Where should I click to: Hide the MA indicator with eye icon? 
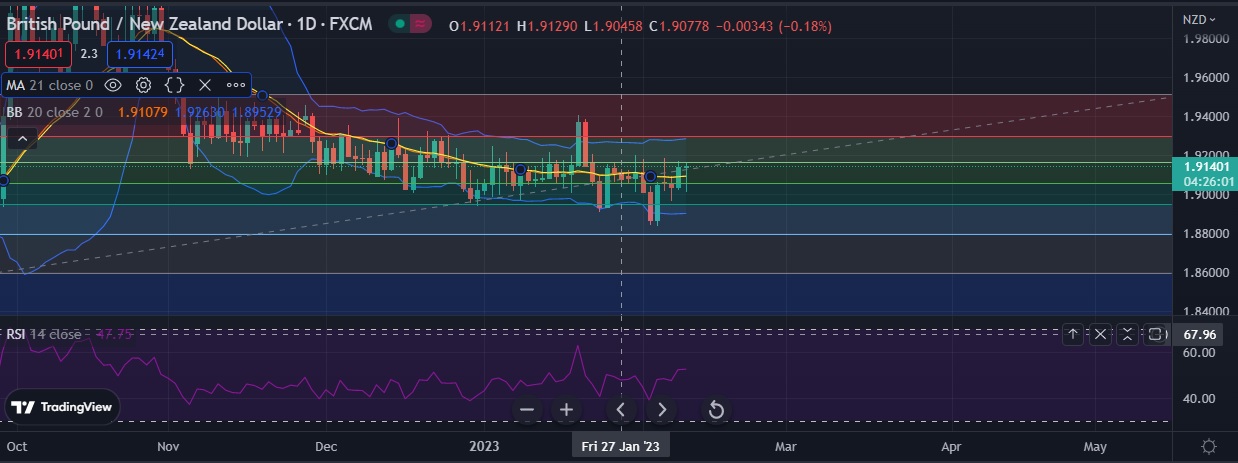tap(112, 86)
